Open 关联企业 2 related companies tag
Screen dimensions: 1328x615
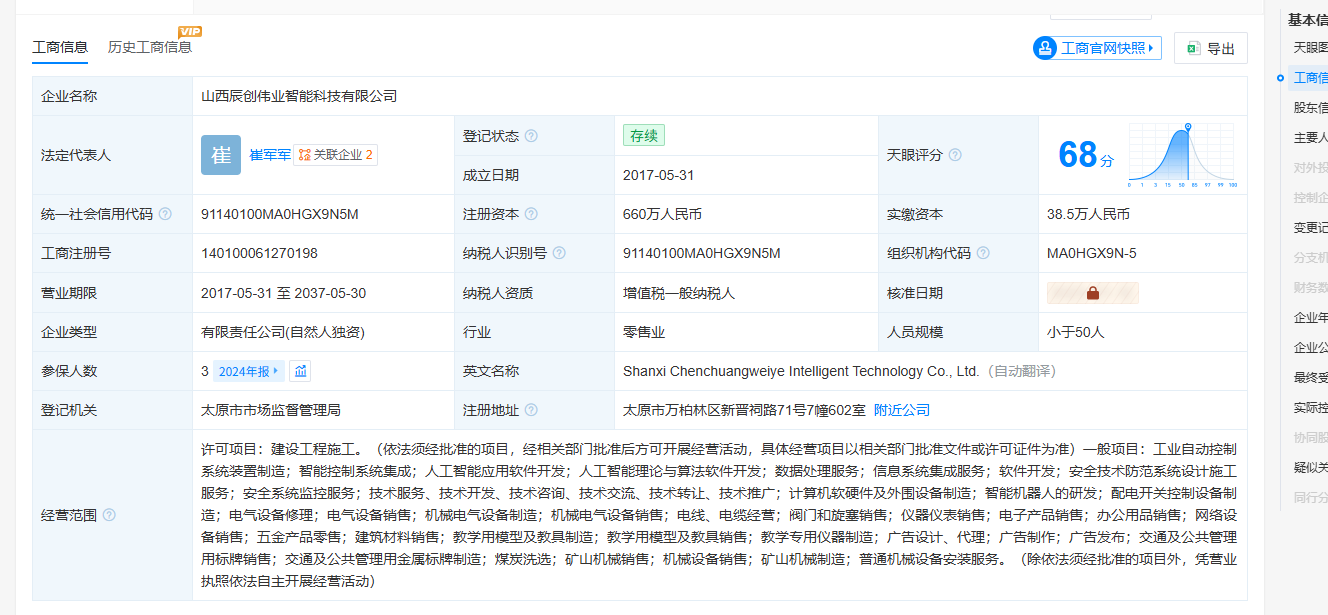(335, 155)
